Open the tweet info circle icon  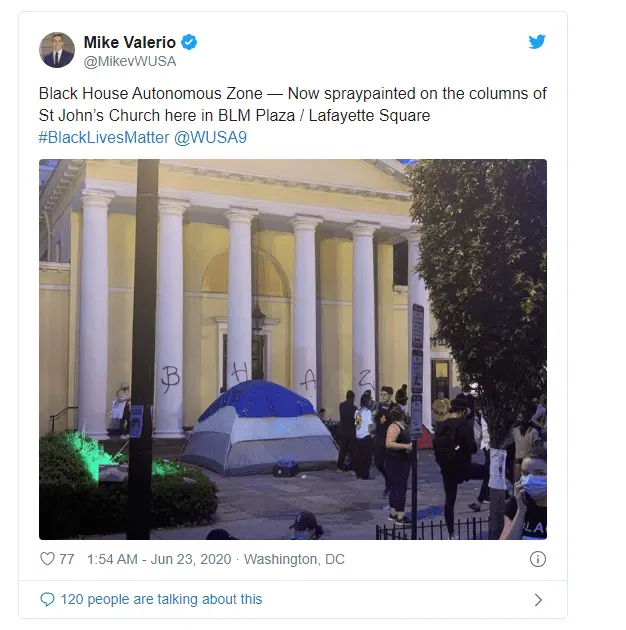point(538,559)
